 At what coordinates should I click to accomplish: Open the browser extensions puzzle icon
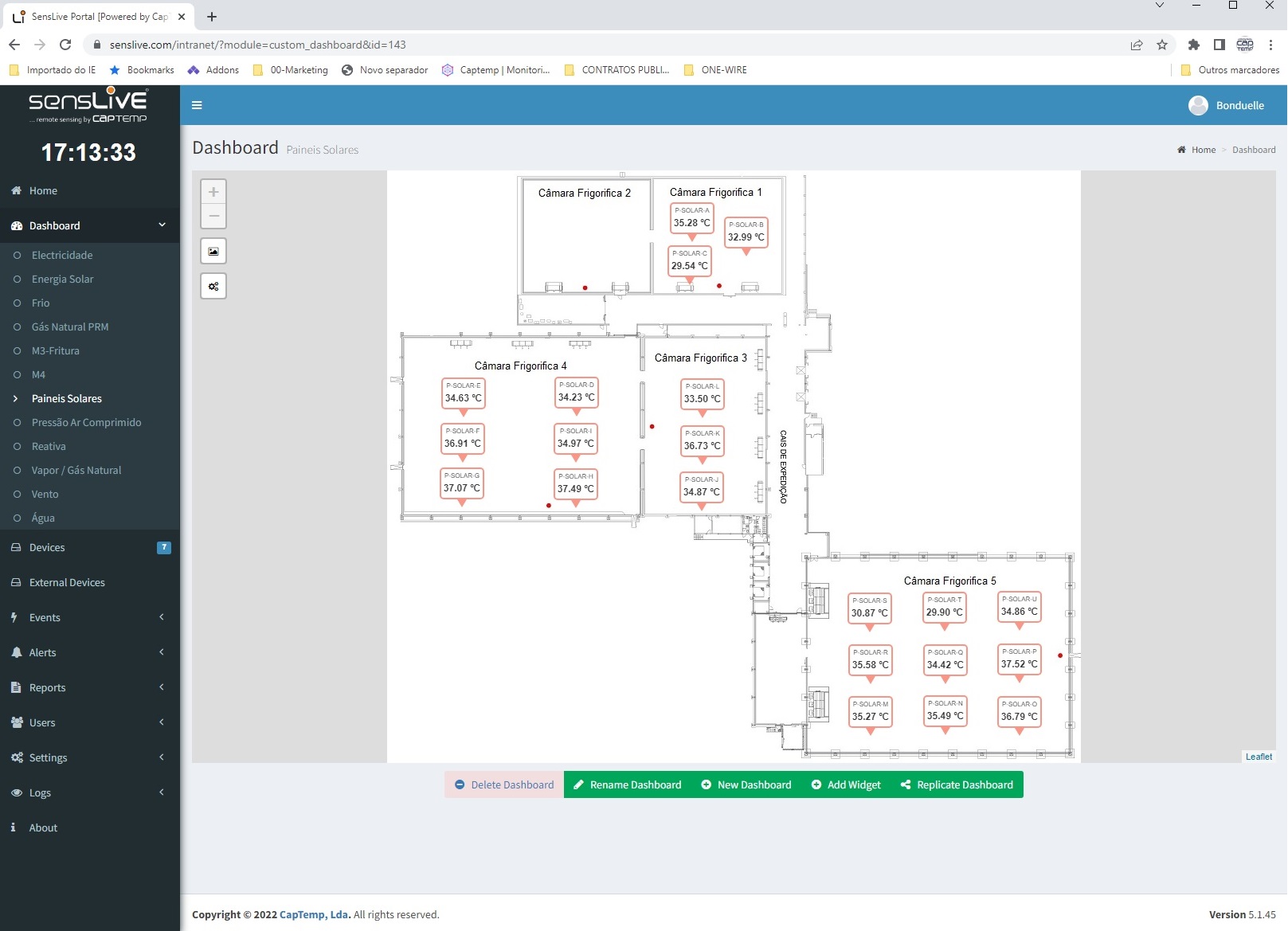click(1193, 45)
